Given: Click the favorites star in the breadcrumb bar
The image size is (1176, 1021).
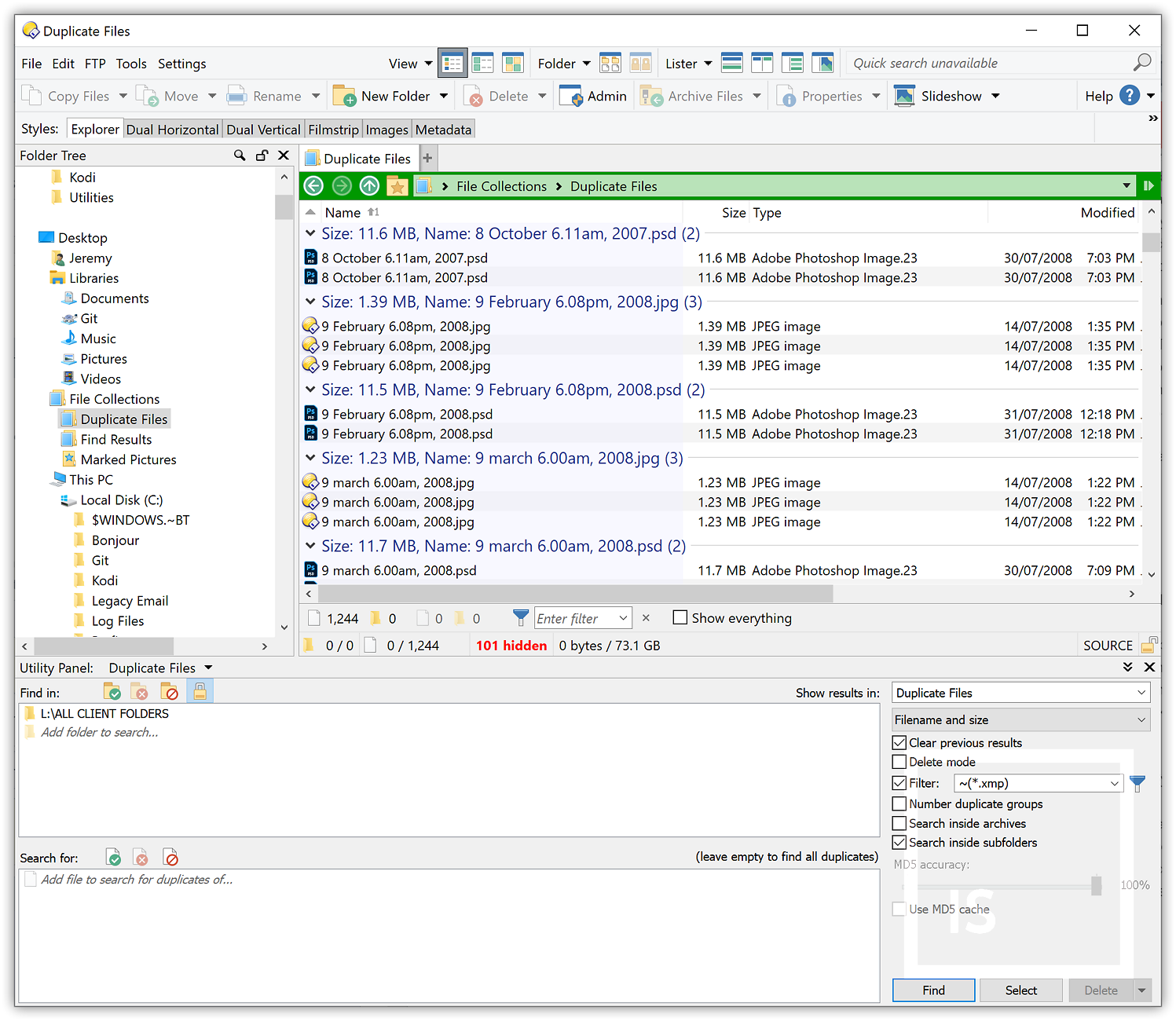Looking at the screenshot, I should [397, 185].
